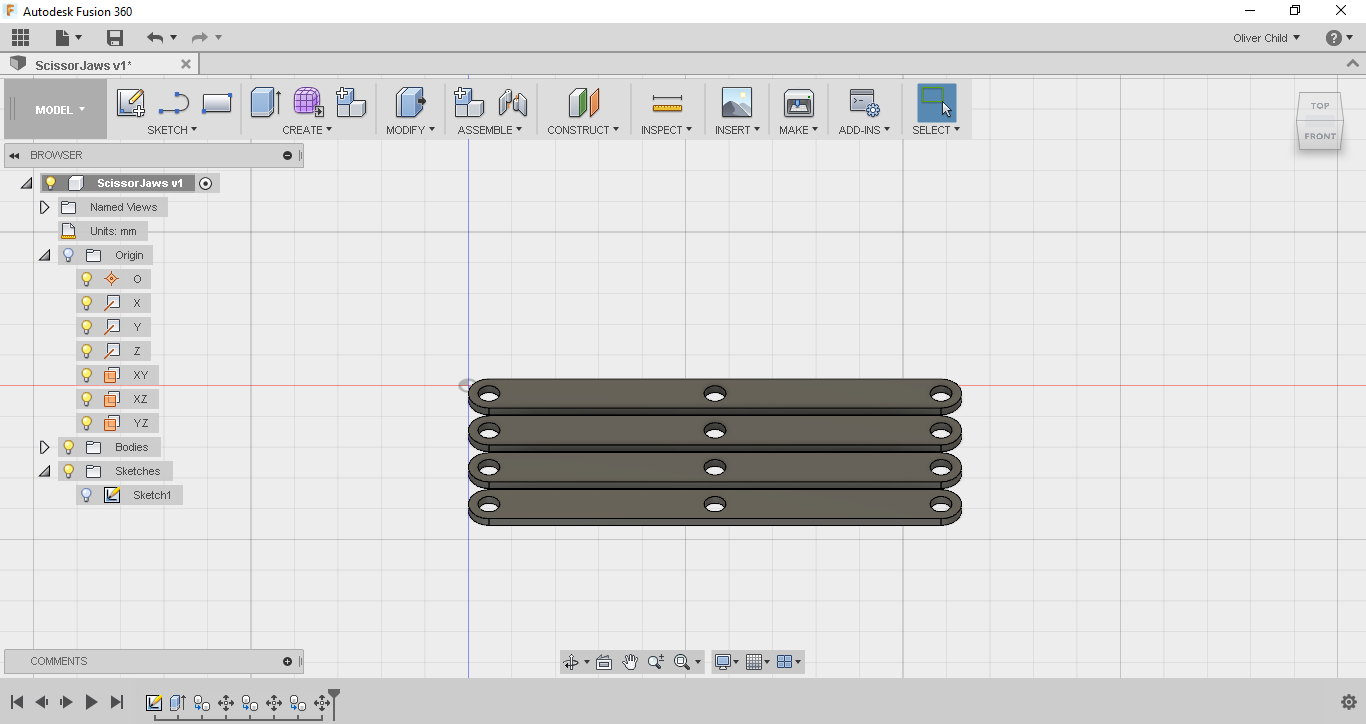
Task: Open the INSPECT menu
Action: 666,130
